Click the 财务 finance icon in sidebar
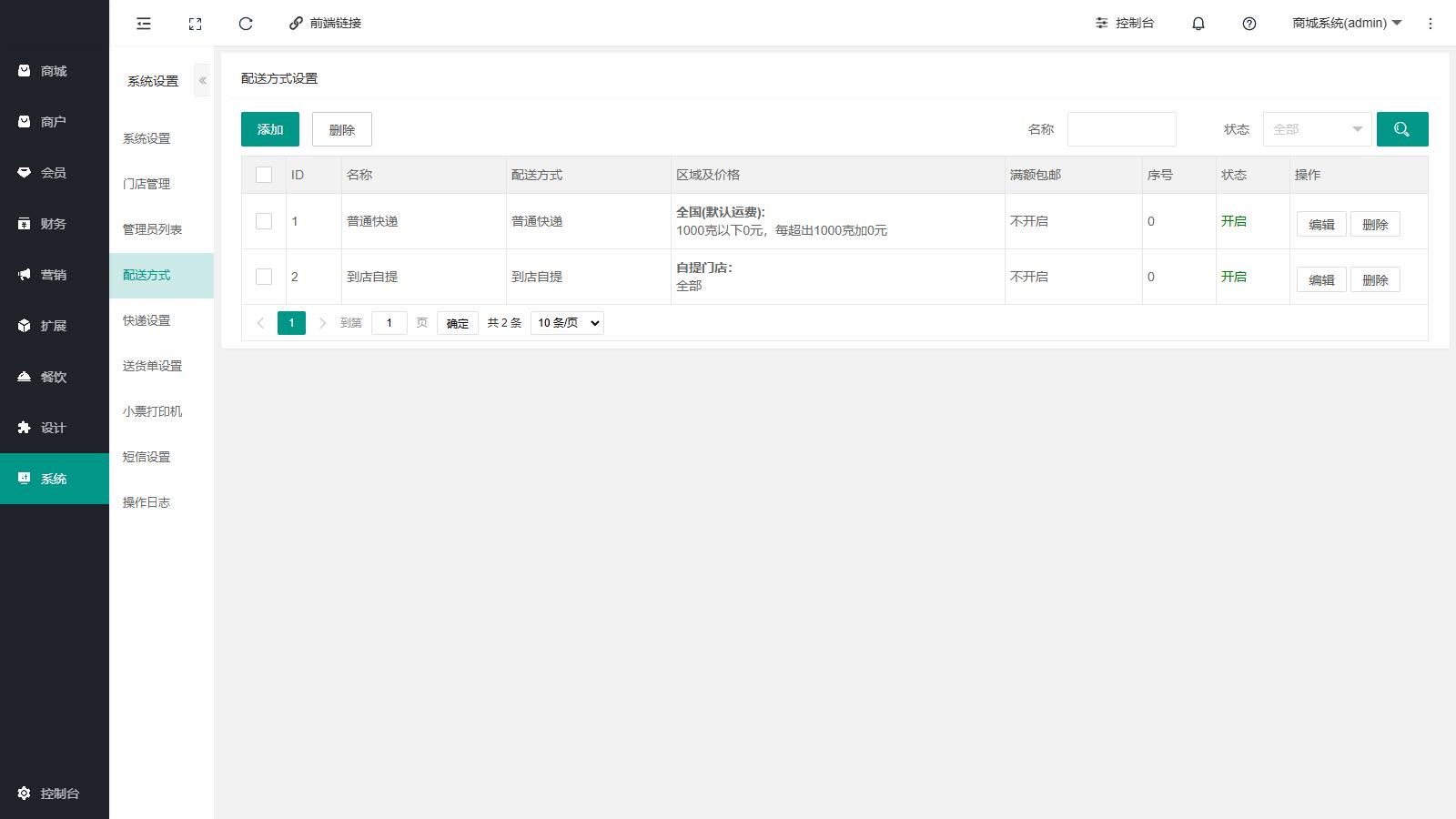Screen dimensions: 1456x819 pos(25,223)
